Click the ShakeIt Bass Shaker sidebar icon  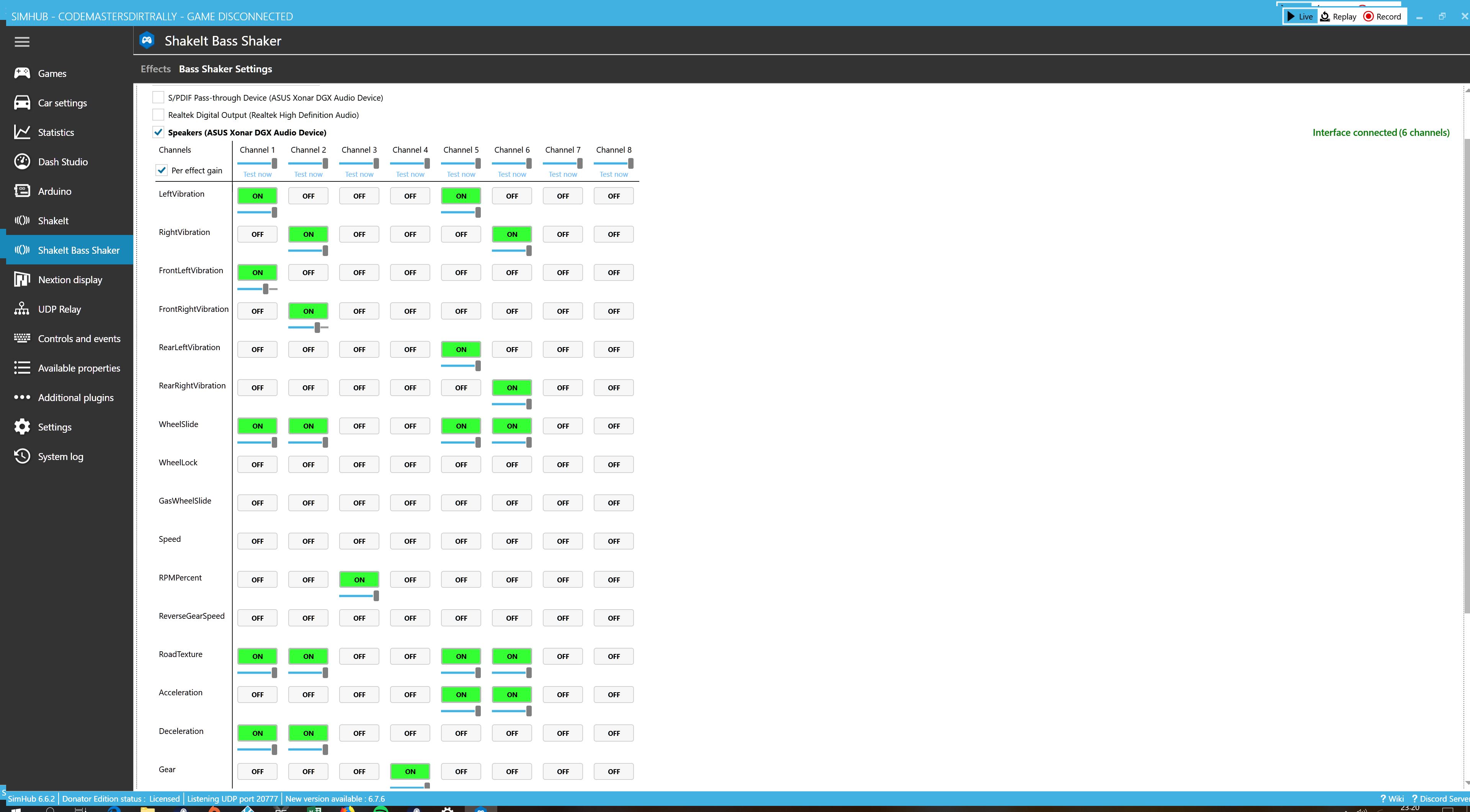21,249
